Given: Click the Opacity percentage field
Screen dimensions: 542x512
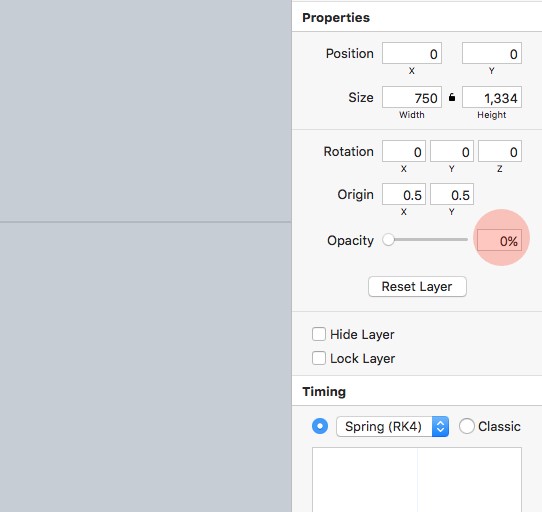Looking at the screenshot, I should coord(499,240).
